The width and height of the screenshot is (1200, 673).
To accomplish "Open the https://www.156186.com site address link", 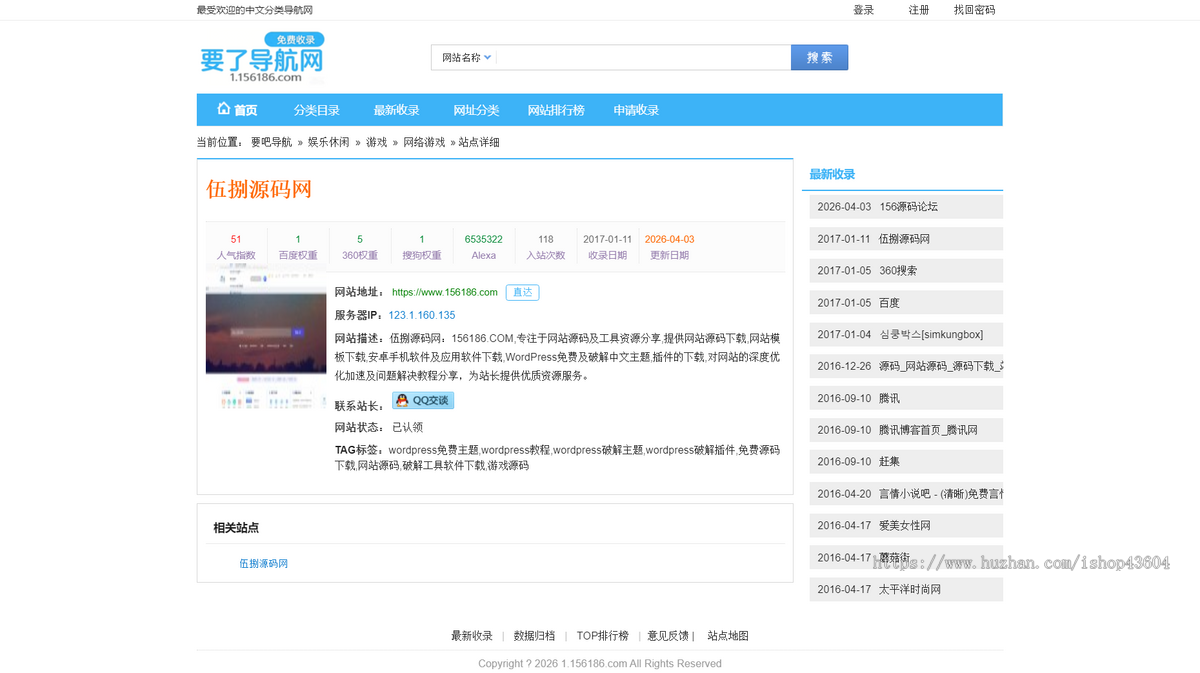I will coord(445,292).
